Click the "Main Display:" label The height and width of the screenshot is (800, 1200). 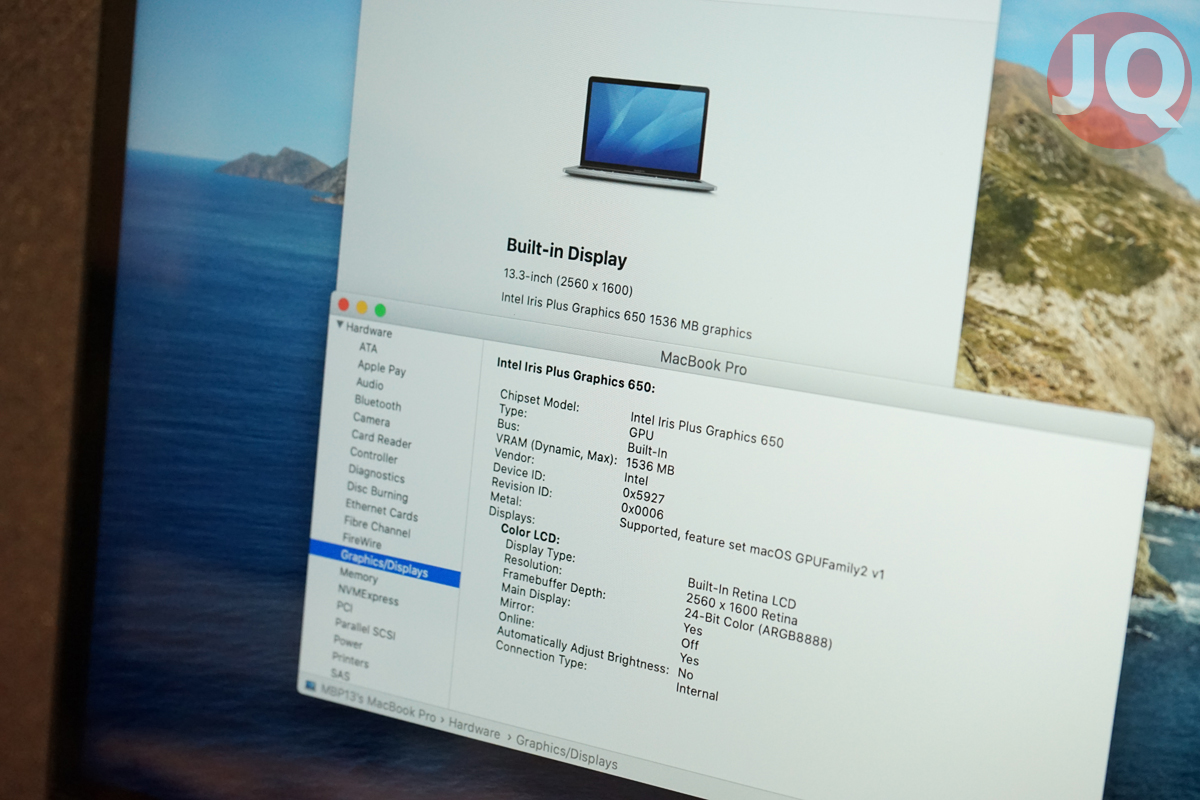[535, 593]
